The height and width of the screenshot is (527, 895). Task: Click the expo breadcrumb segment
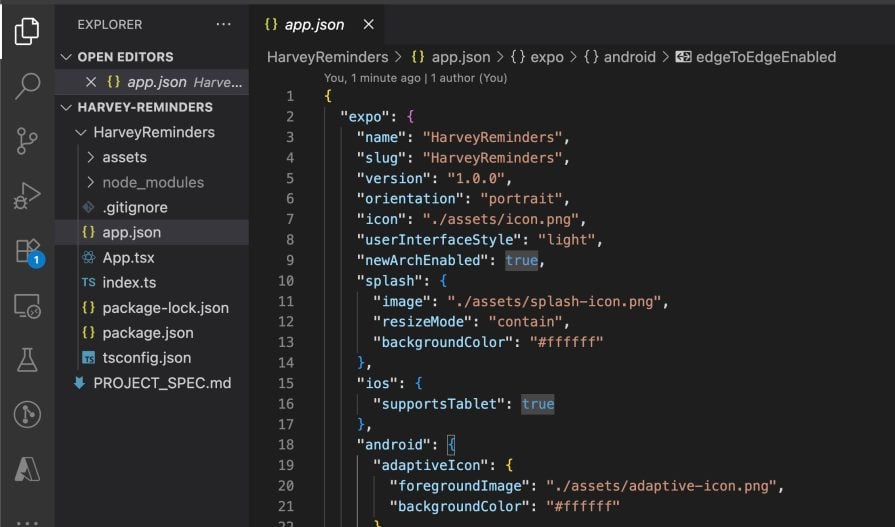546,57
